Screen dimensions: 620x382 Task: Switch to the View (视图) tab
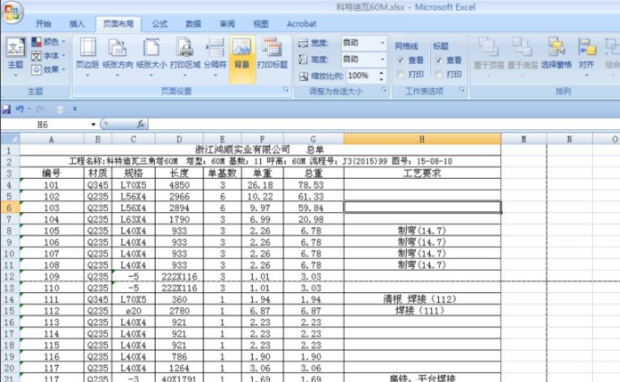pos(261,24)
